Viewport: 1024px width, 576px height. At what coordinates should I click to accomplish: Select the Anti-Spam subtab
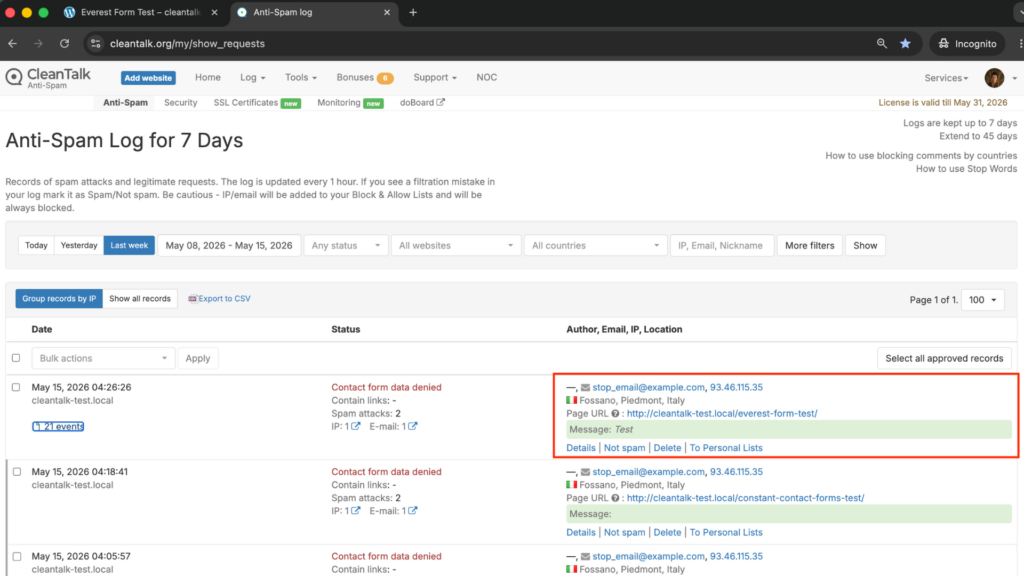125,103
